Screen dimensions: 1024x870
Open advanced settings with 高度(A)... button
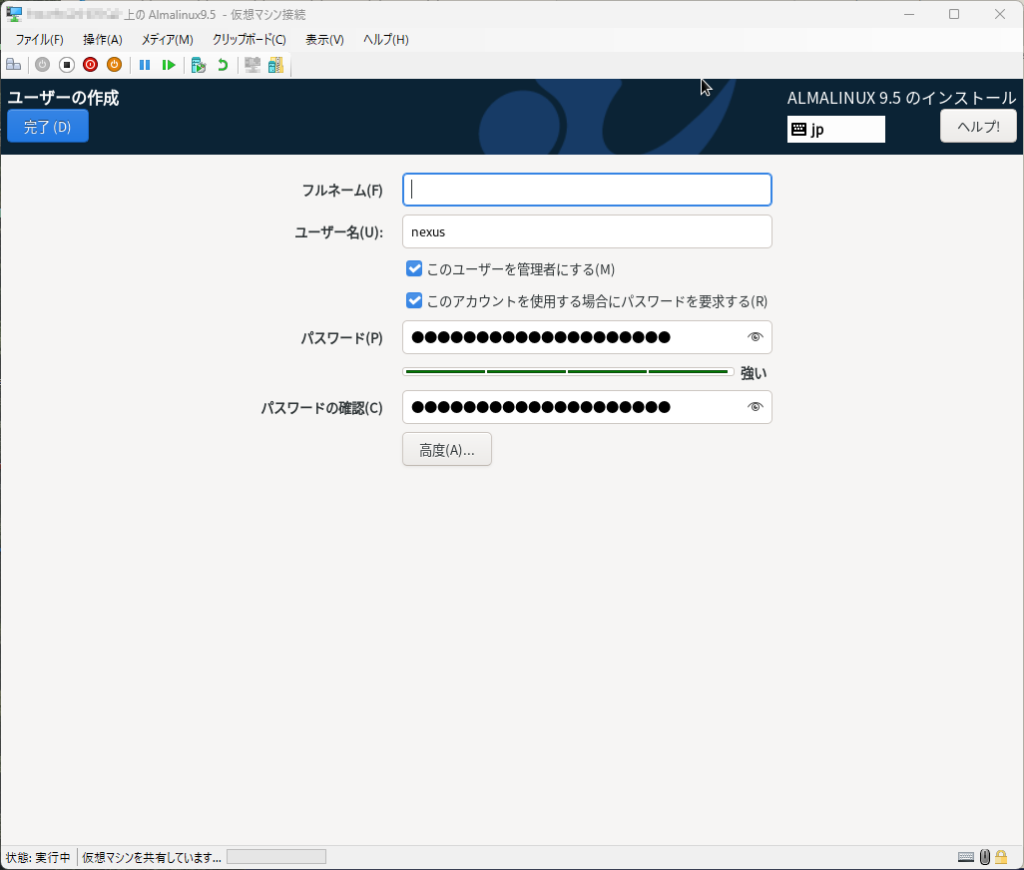pos(447,450)
